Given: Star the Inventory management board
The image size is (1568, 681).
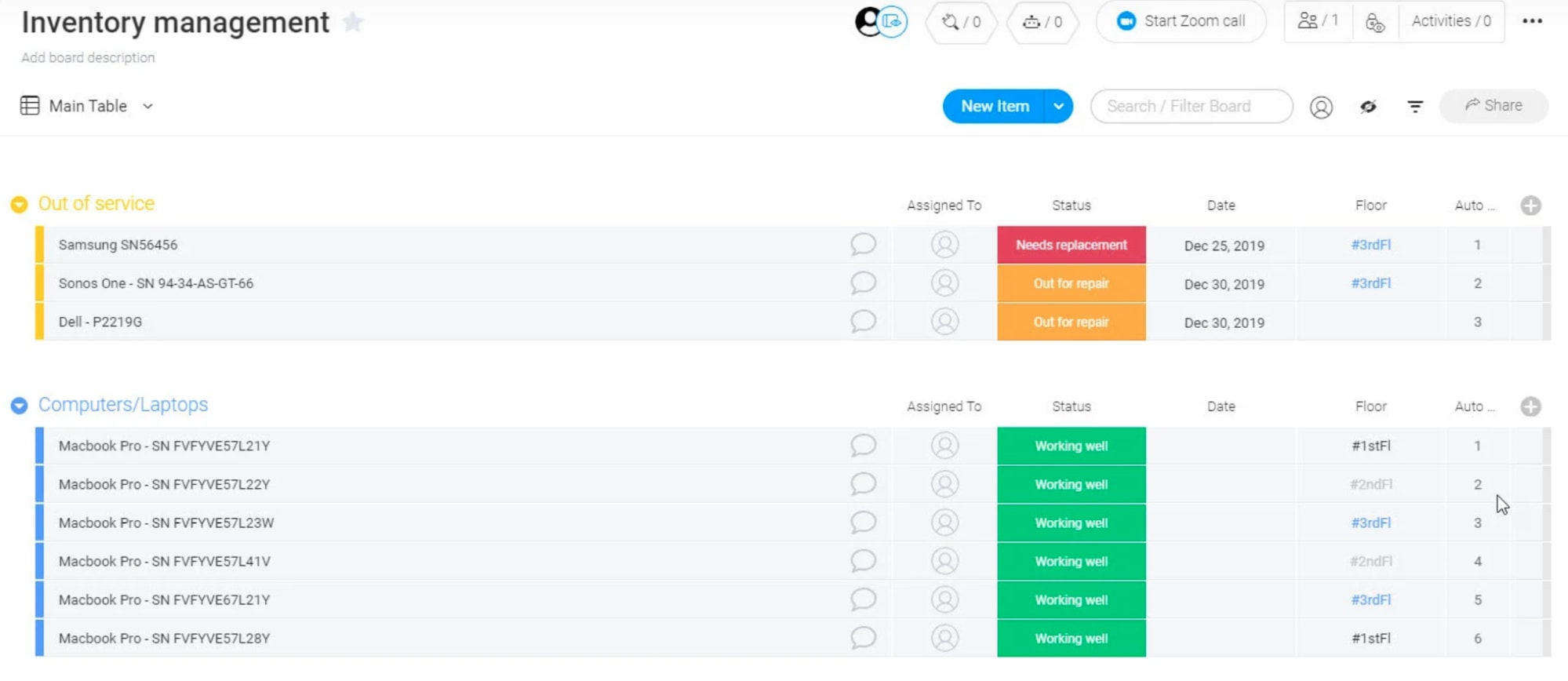Looking at the screenshot, I should (353, 22).
